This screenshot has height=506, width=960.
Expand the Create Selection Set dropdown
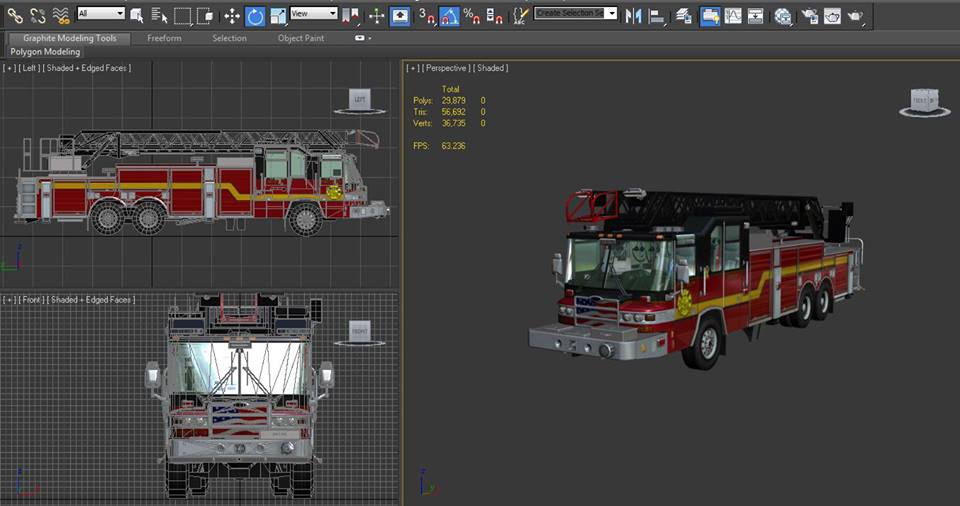coord(611,14)
